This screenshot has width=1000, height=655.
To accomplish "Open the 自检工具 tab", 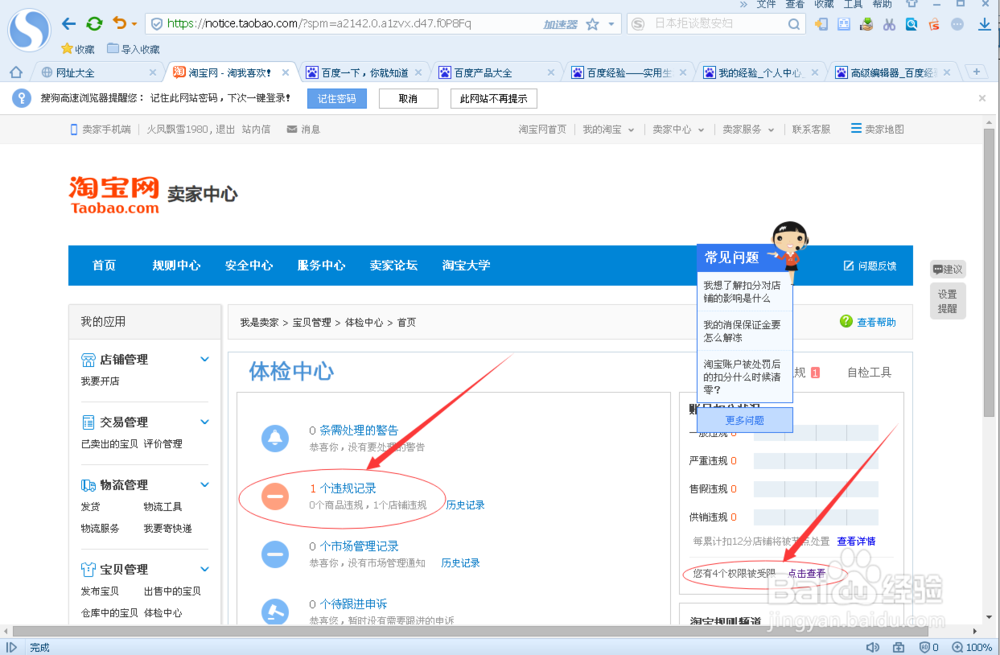I will tap(869, 372).
